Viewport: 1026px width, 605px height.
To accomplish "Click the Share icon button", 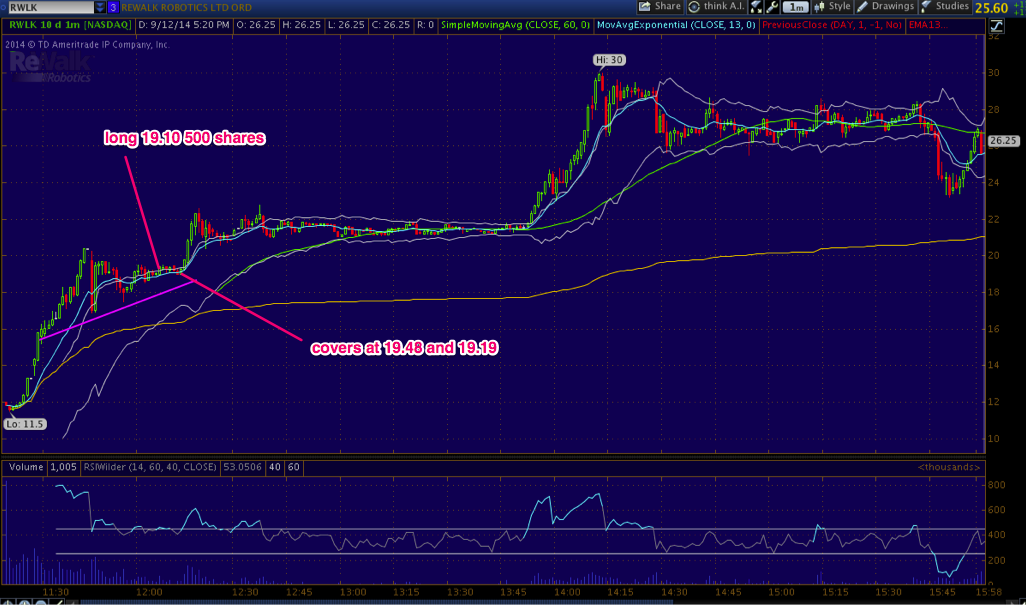I will pyautogui.click(x=660, y=6).
